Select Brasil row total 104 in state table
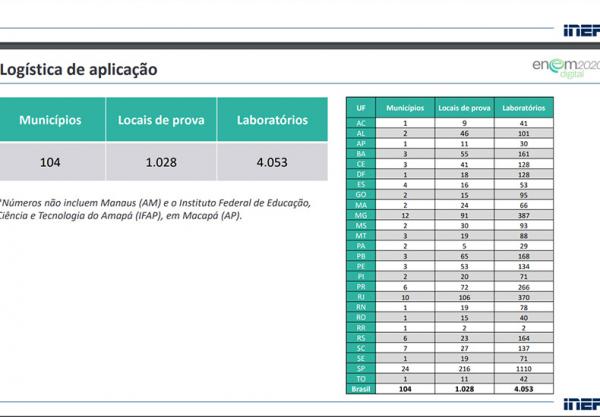The image size is (600, 417). [x=405, y=389]
